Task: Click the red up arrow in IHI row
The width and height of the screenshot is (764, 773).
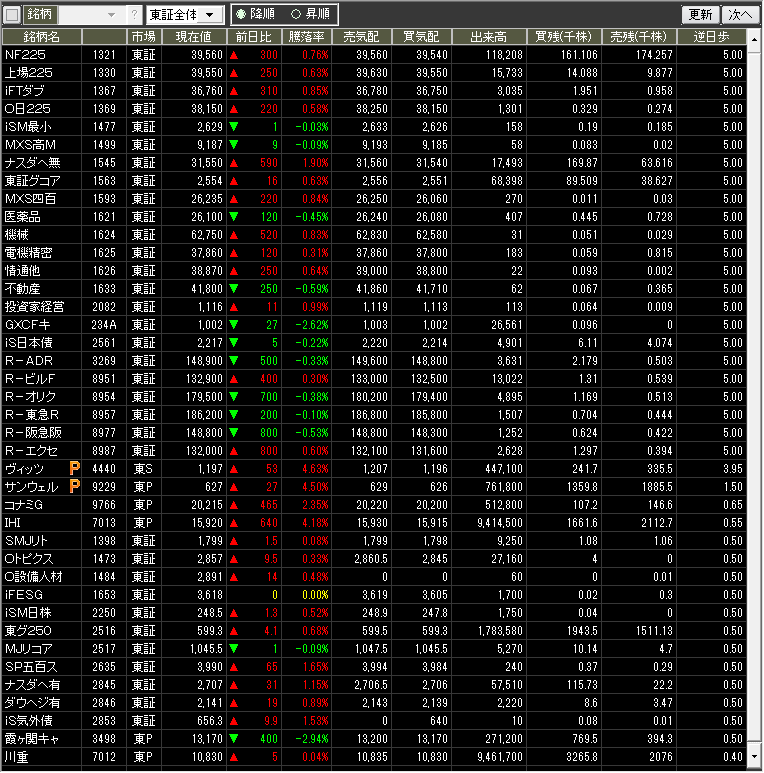Action: tap(234, 523)
